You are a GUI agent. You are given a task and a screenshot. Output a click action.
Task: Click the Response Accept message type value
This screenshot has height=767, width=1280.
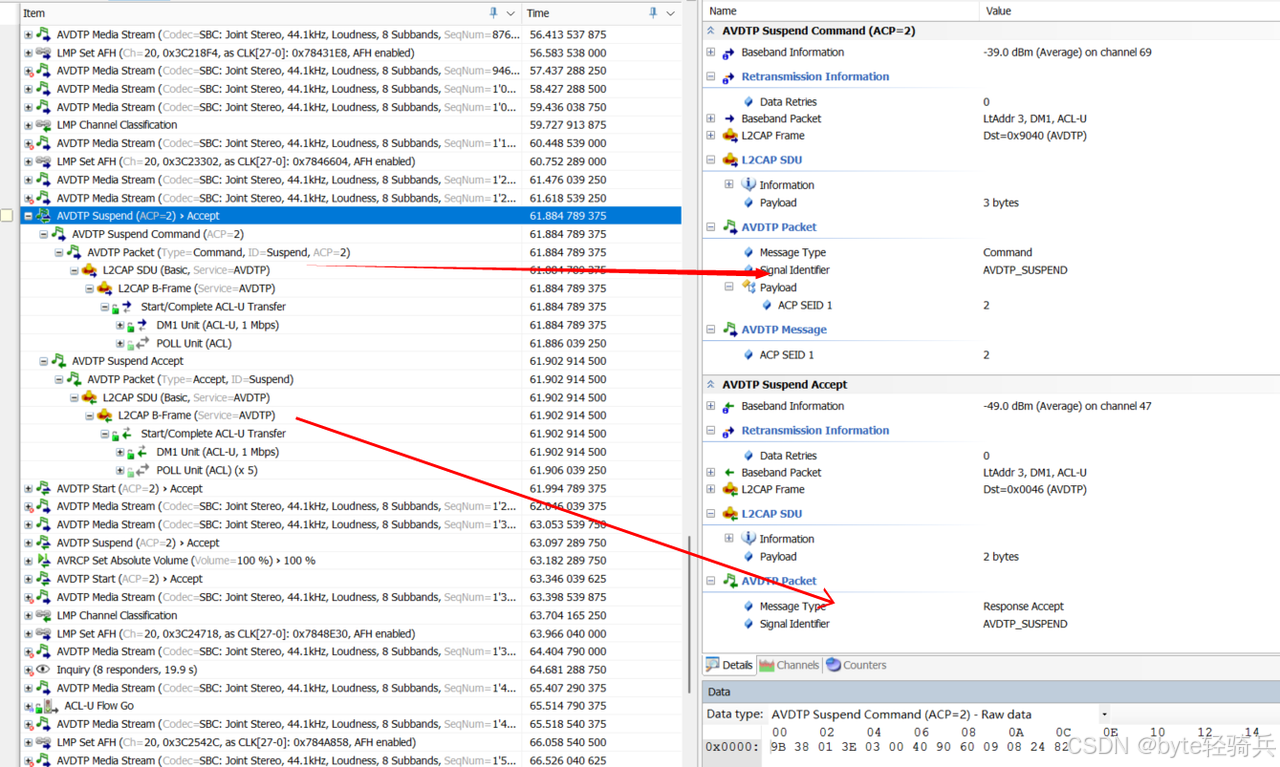[1023, 606]
